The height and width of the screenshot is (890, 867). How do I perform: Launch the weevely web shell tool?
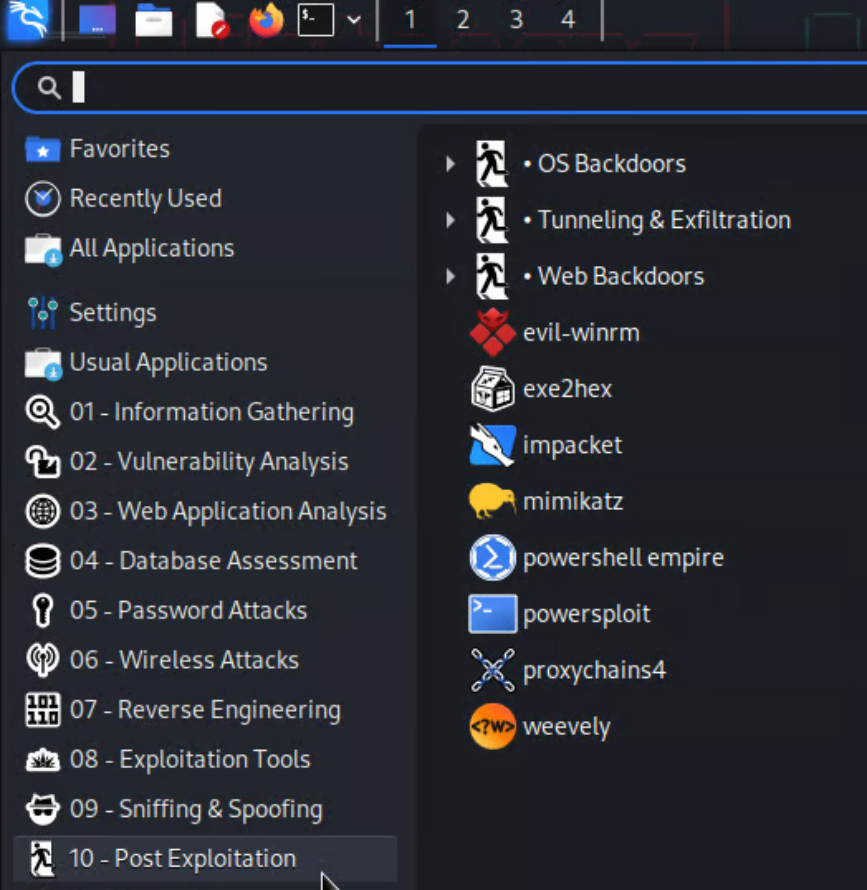coord(565,726)
